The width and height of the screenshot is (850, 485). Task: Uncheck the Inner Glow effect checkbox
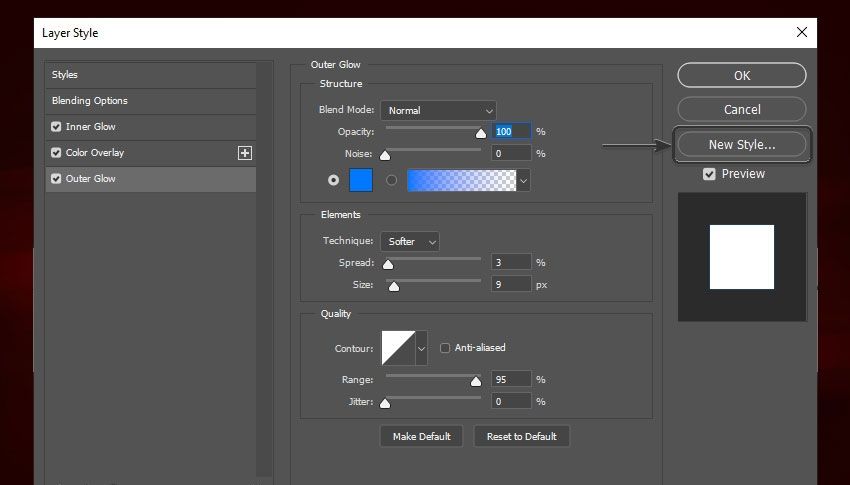pyautogui.click(x=56, y=127)
